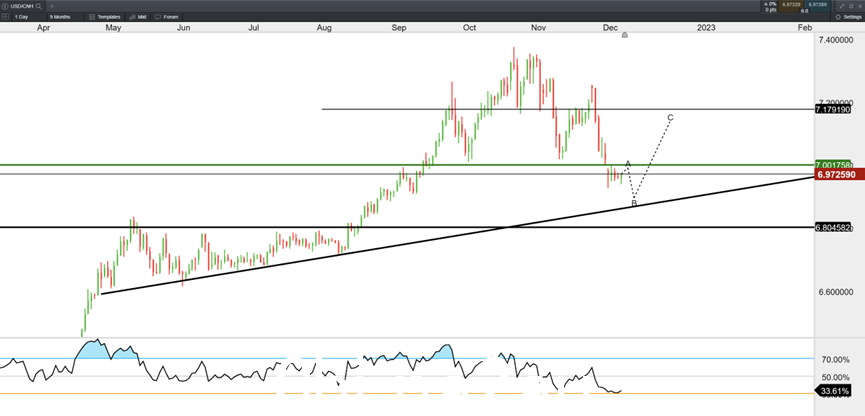Viewport: 865px width, 416px height.
Task: Open chart Settings gear
Action: tap(849, 17)
